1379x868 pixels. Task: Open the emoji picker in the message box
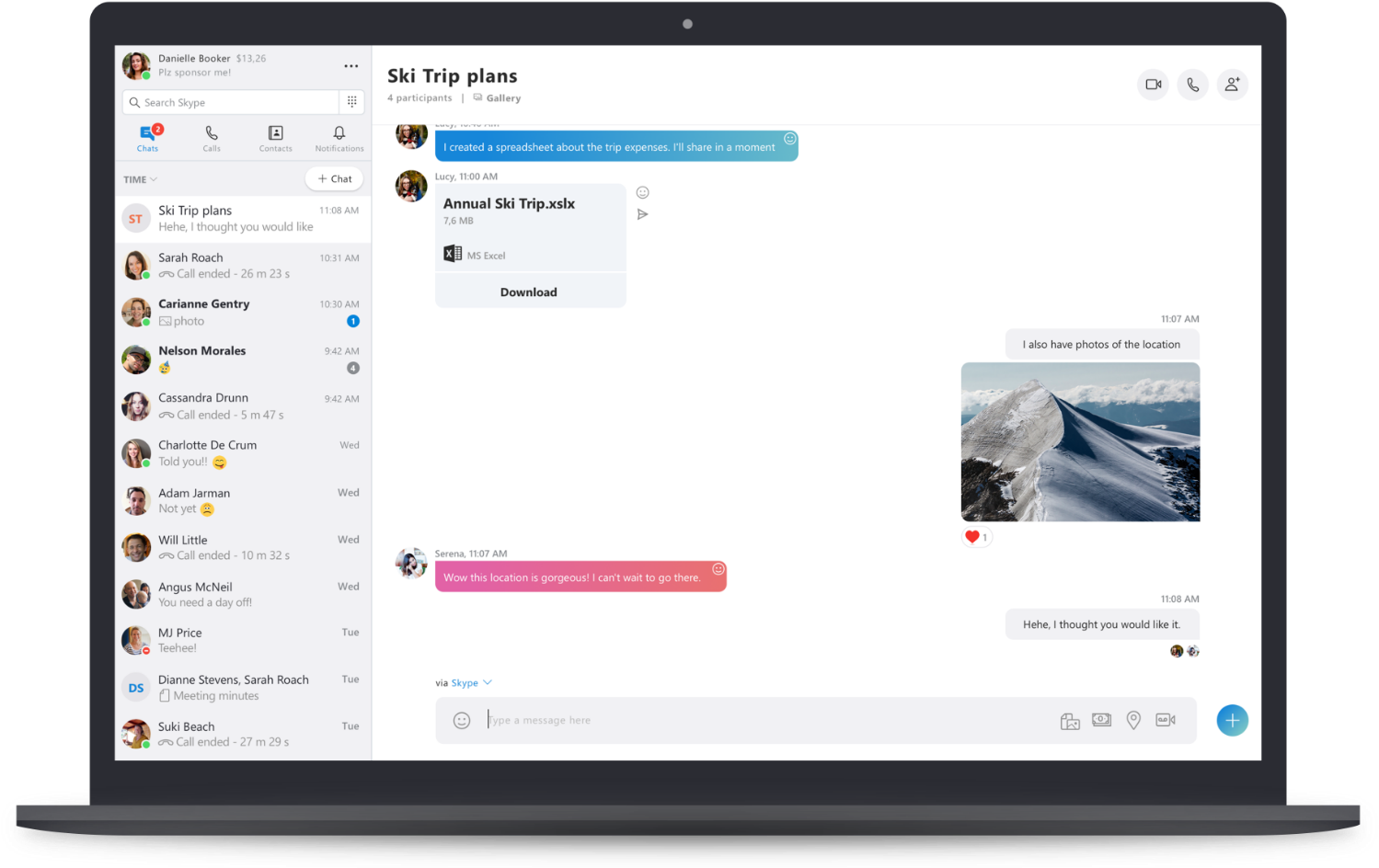click(x=461, y=720)
